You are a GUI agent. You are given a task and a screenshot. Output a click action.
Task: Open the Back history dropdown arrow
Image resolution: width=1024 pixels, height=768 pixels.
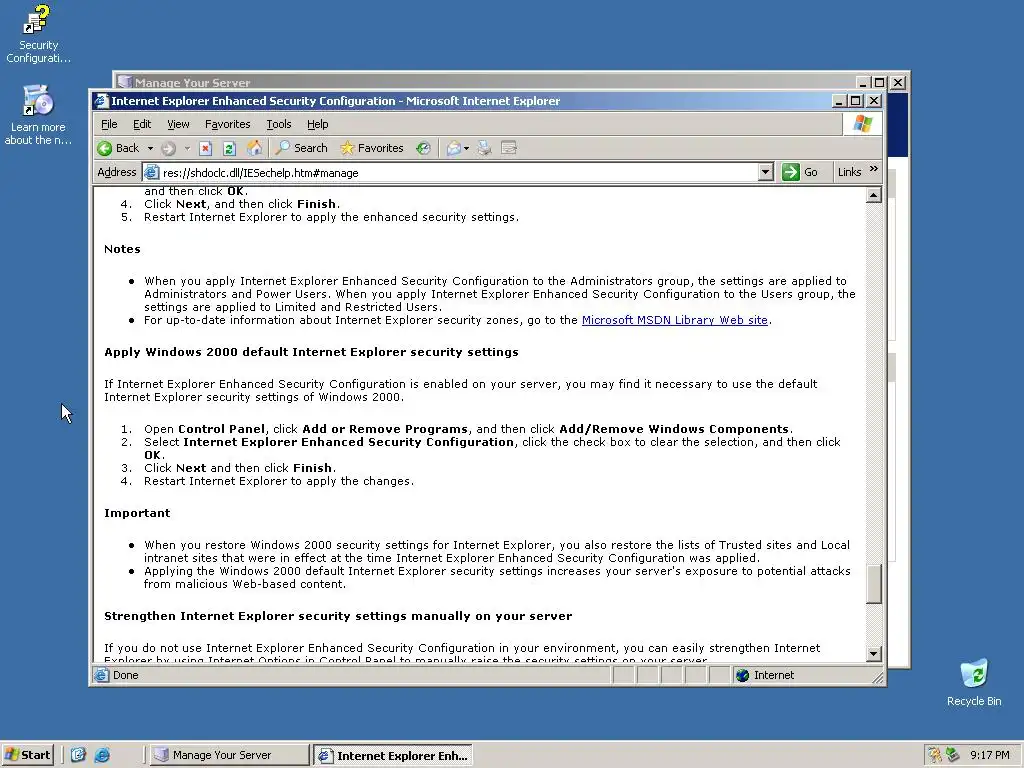(x=150, y=148)
